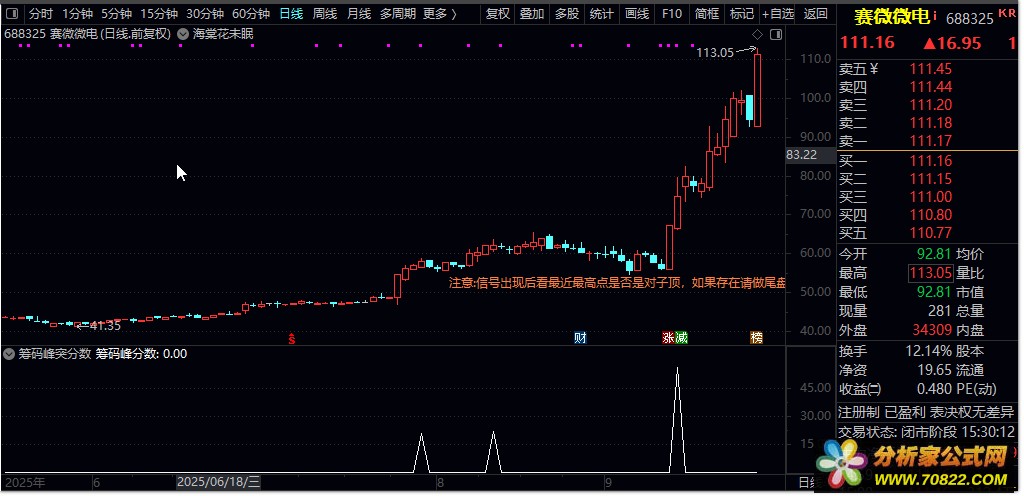
Task: Click the 复权 adjustment button
Action: click(498, 13)
